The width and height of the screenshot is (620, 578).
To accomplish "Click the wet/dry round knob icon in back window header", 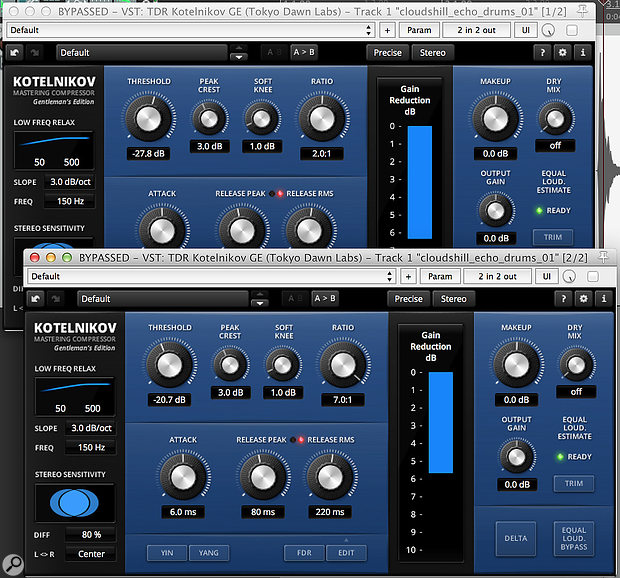I will (548, 30).
